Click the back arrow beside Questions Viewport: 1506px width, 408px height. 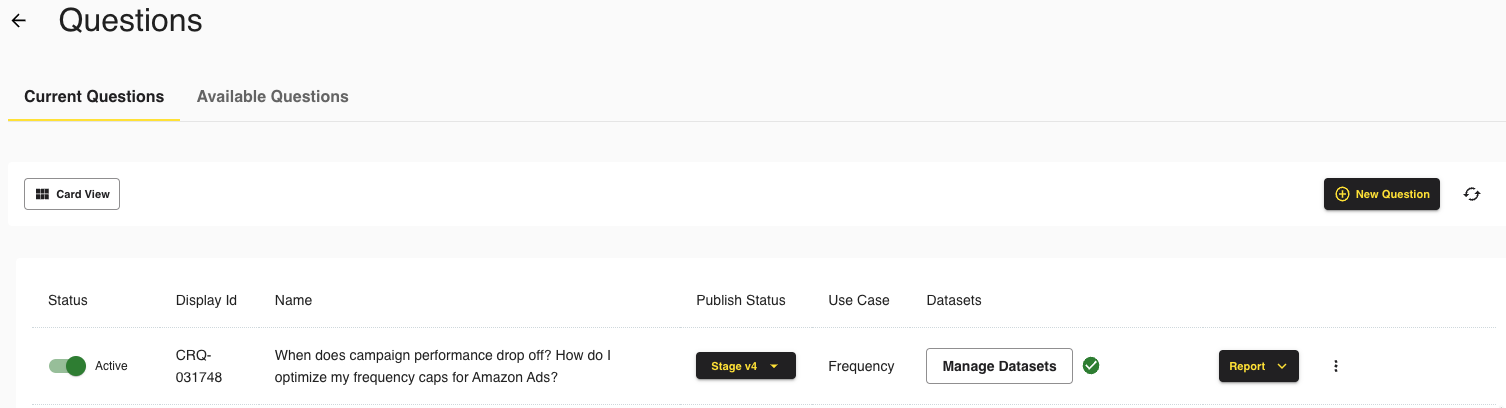[19, 21]
